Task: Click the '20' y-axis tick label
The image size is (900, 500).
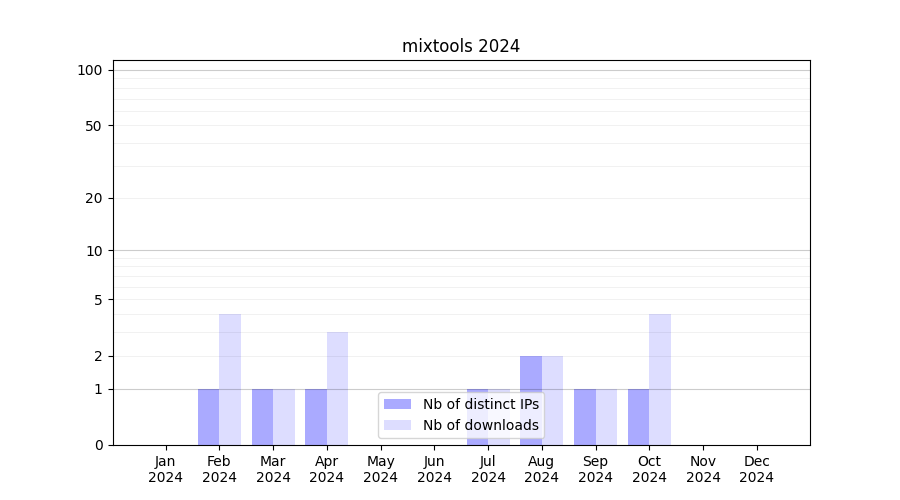Action: click(94, 198)
